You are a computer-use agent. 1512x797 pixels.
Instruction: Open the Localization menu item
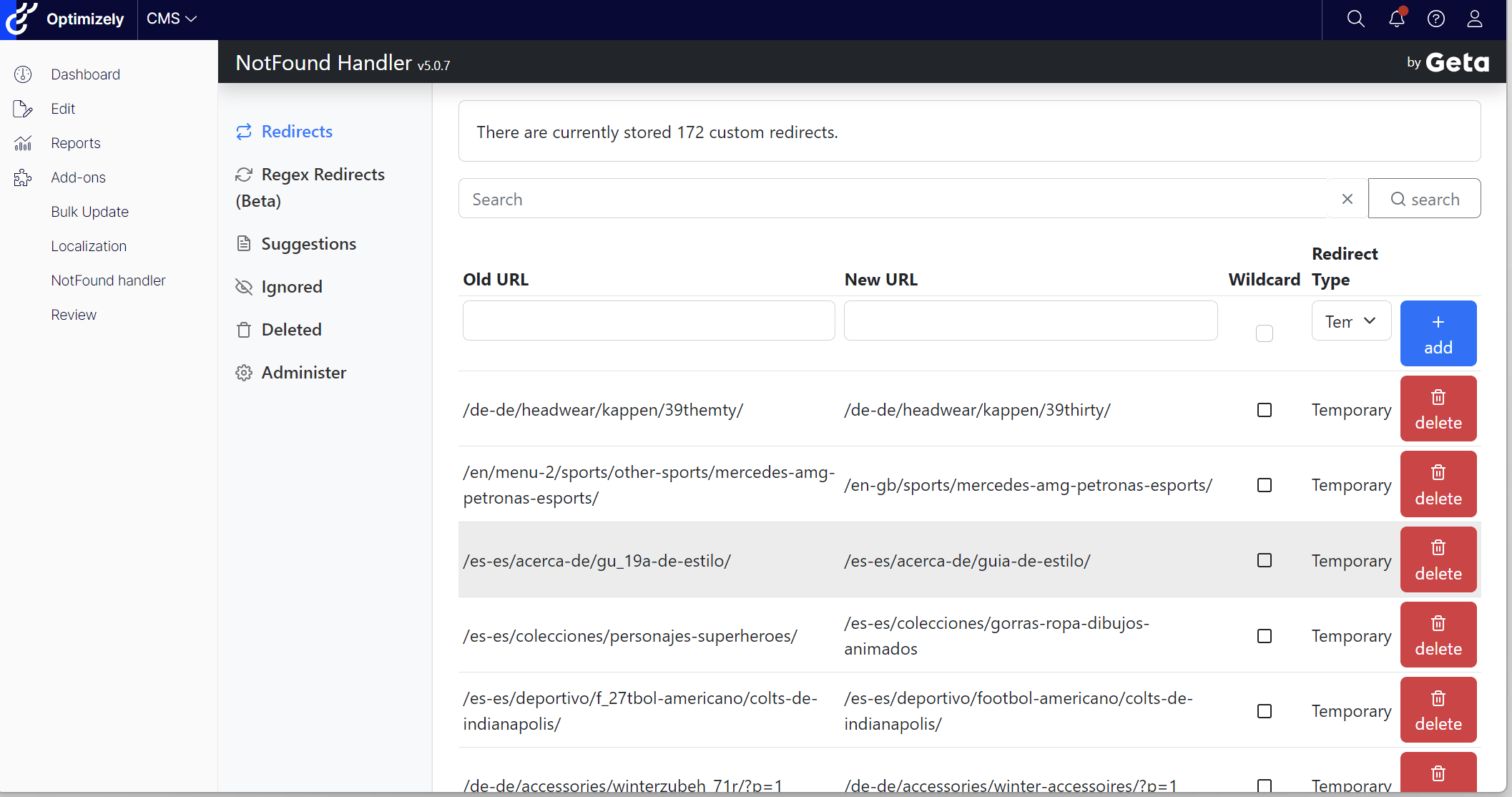[89, 245]
